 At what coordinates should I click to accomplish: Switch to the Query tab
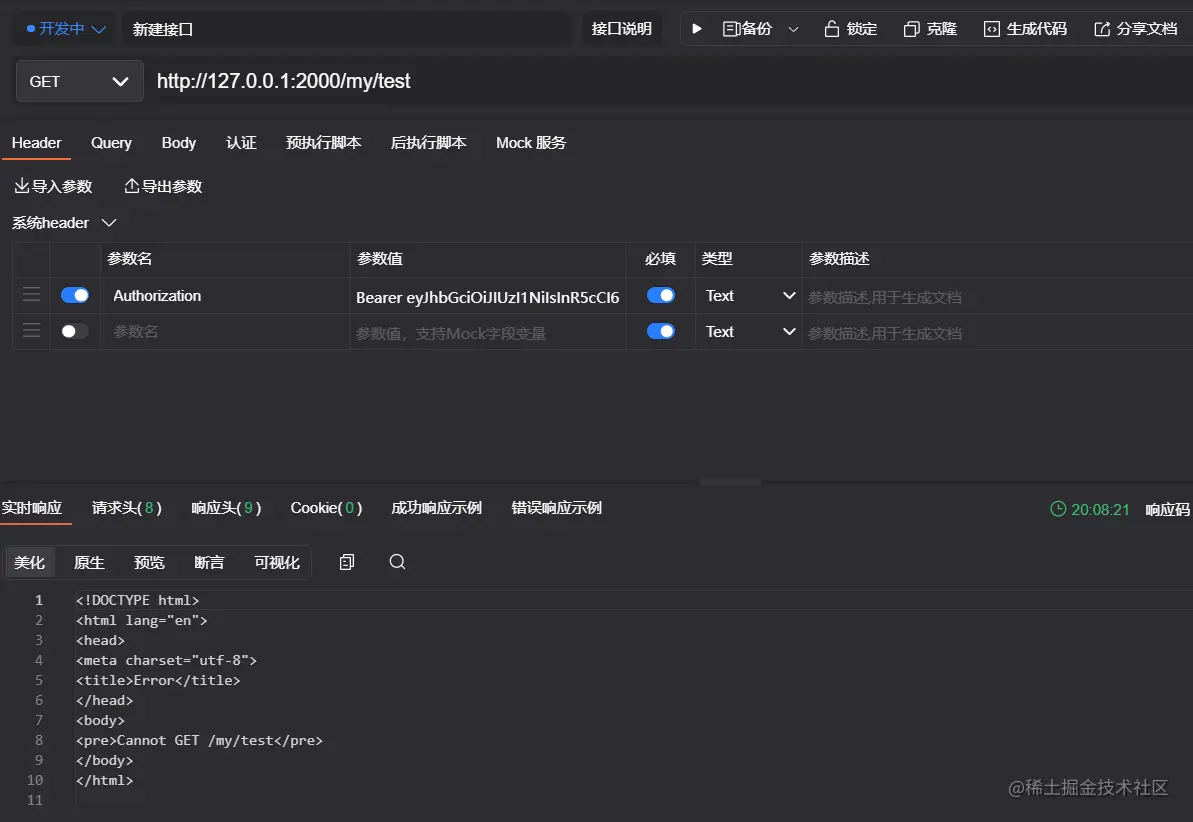tap(111, 143)
